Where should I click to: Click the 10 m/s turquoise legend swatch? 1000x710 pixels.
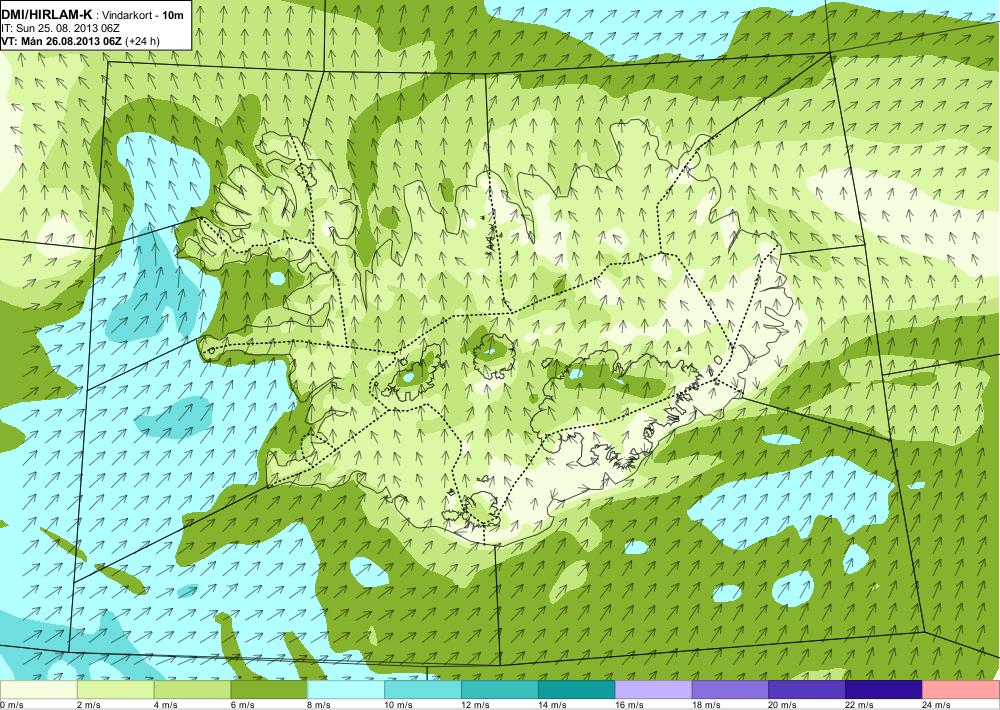point(423,690)
